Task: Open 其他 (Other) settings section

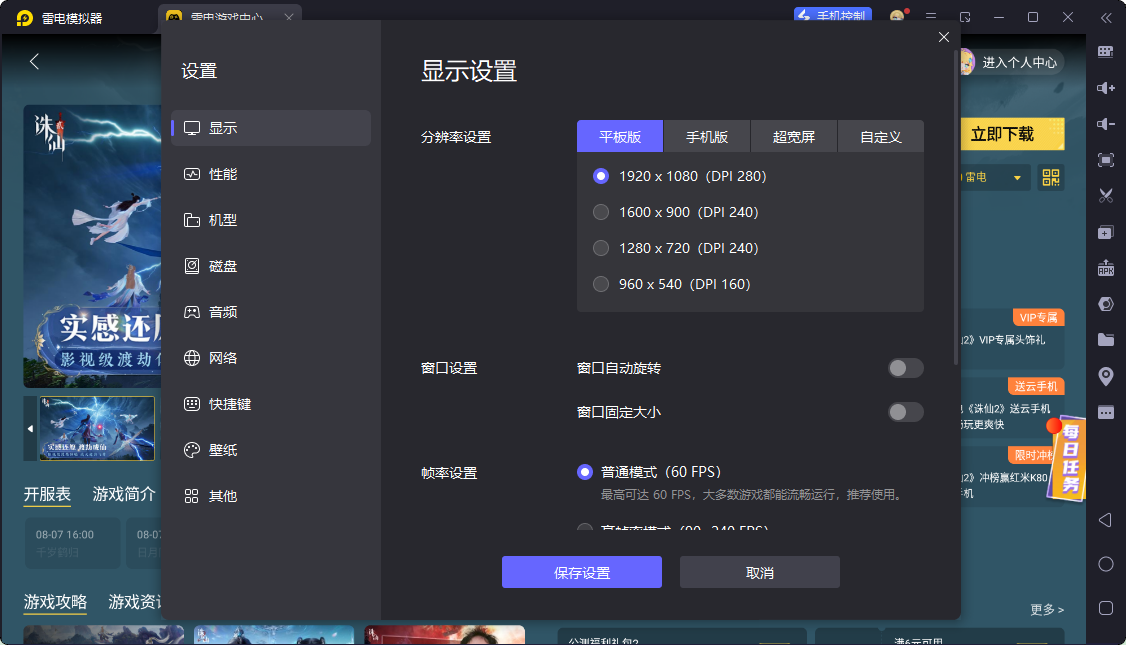Action: click(x=271, y=496)
